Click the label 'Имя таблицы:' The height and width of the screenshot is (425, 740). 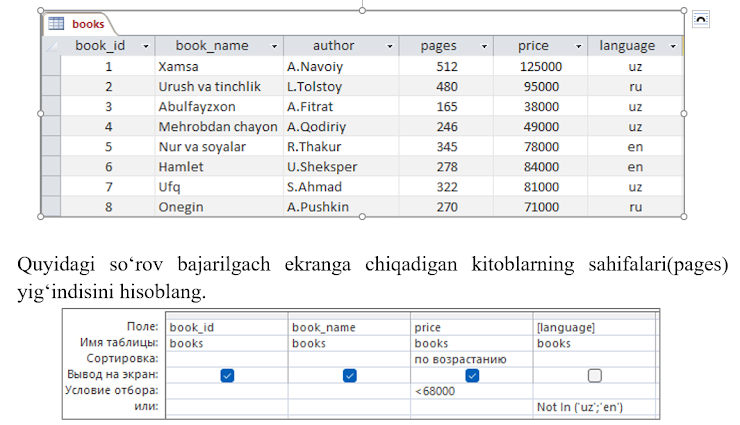[x=119, y=342]
